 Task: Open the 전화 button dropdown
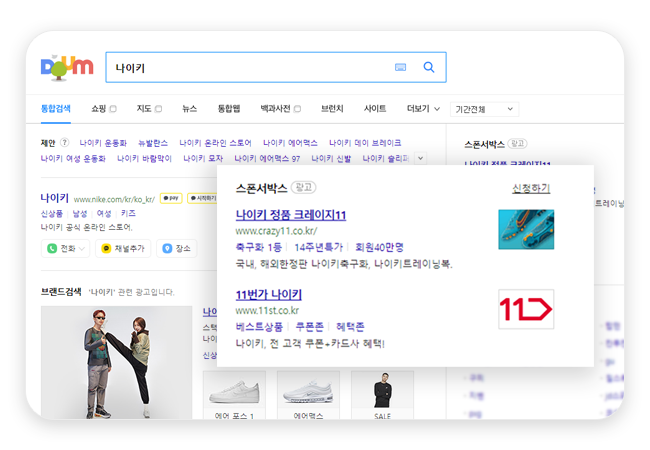[x=65, y=249]
